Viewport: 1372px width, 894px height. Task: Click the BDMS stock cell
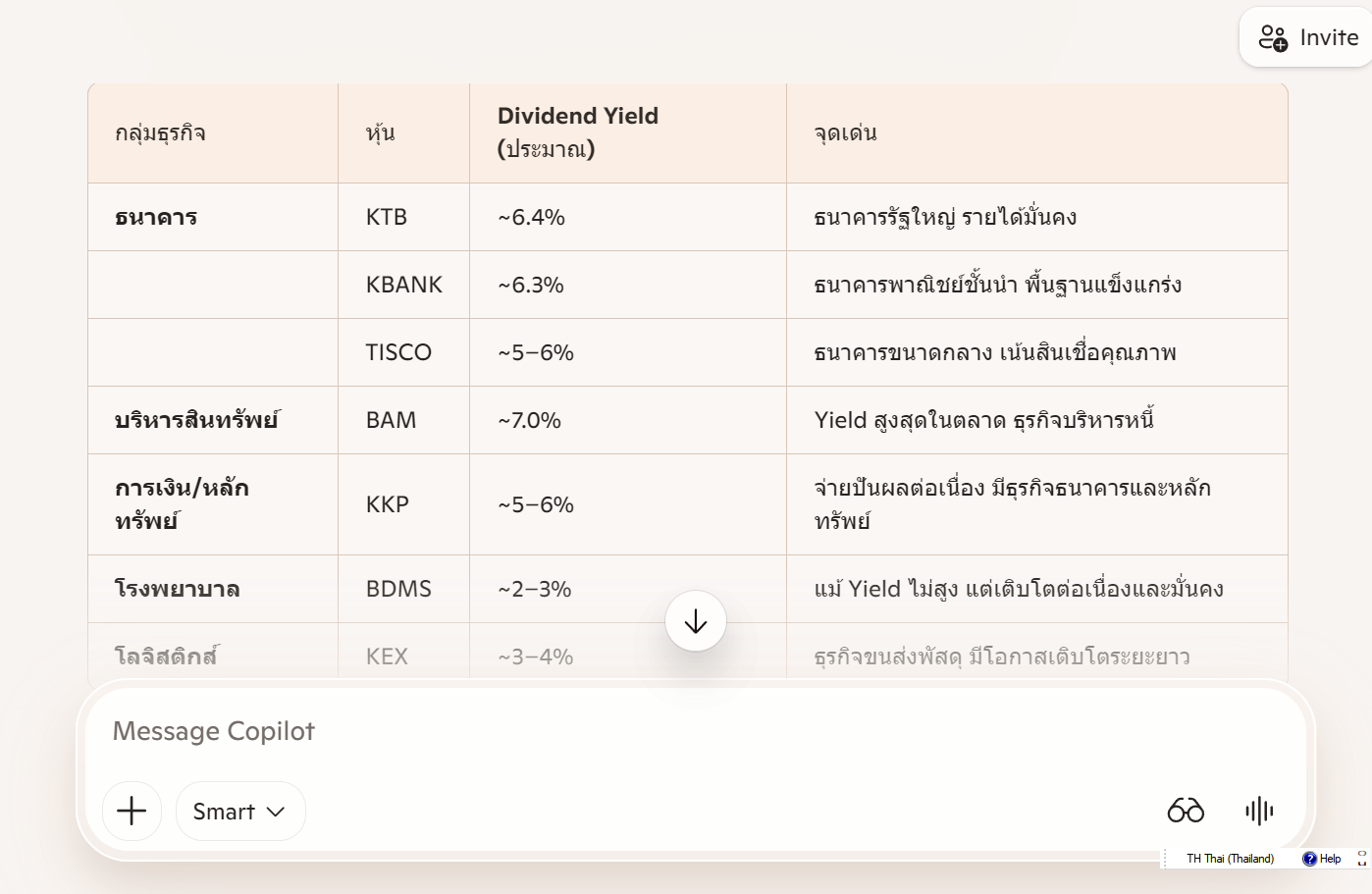(x=398, y=589)
